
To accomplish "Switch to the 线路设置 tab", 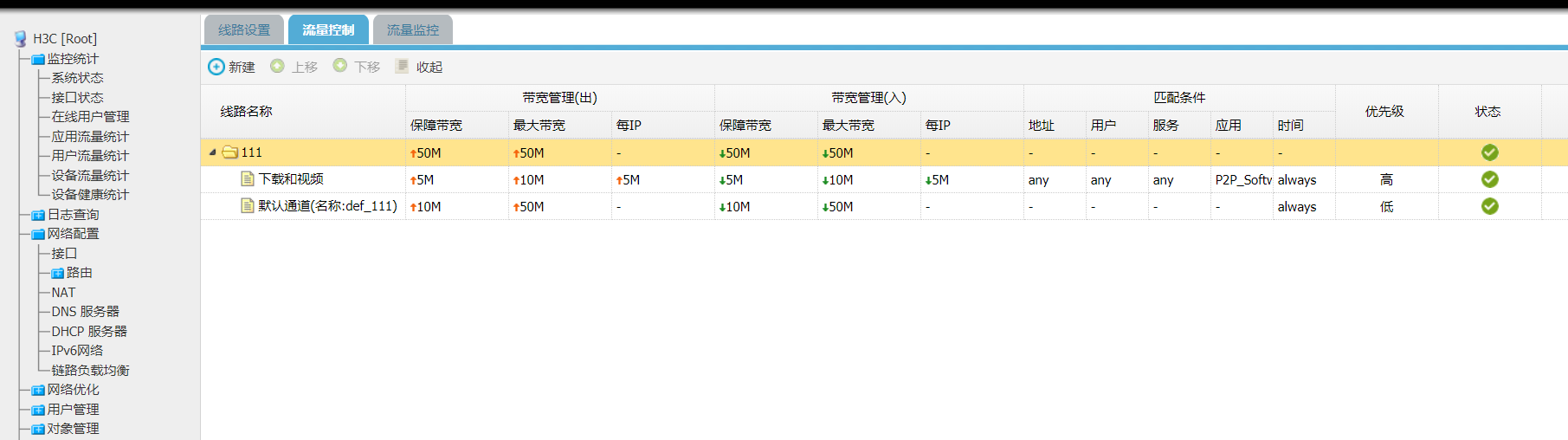I will pyautogui.click(x=244, y=29).
